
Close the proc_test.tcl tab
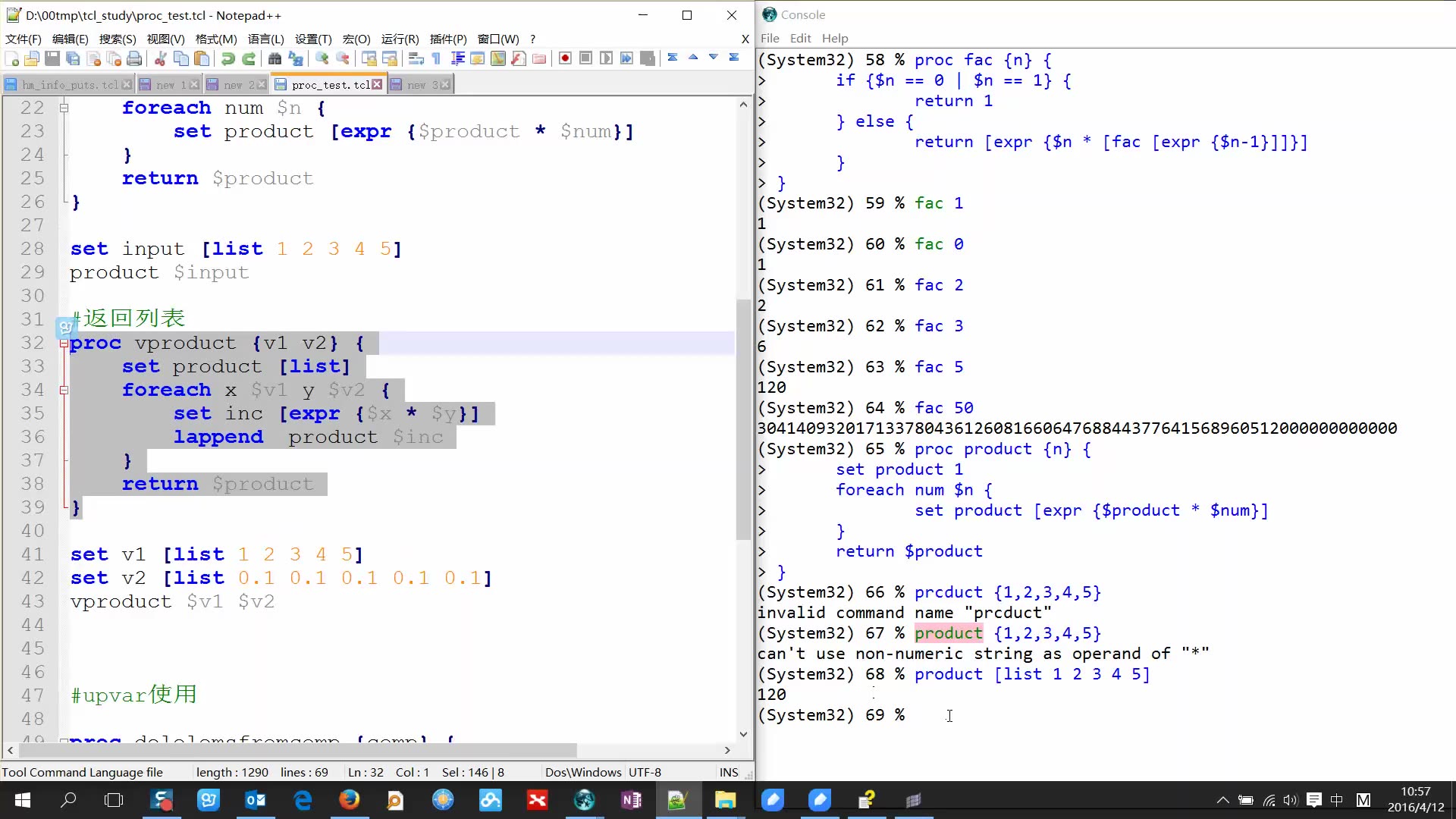(x=377, y=84)
